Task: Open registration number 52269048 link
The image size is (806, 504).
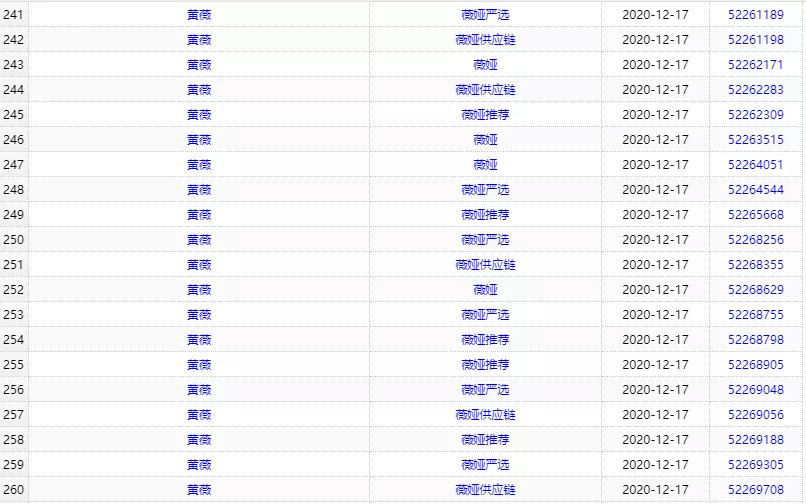Action: click(x=756, y=390)
